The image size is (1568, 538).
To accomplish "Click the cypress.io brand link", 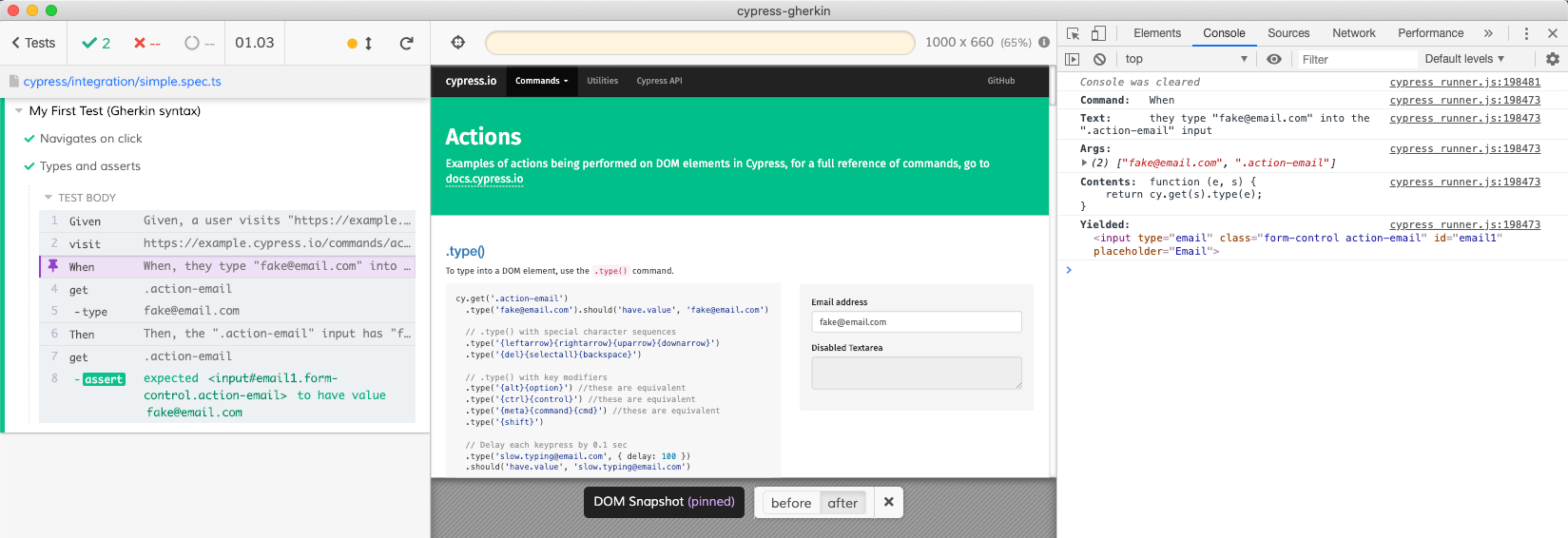I will click(x=471, y=81).
